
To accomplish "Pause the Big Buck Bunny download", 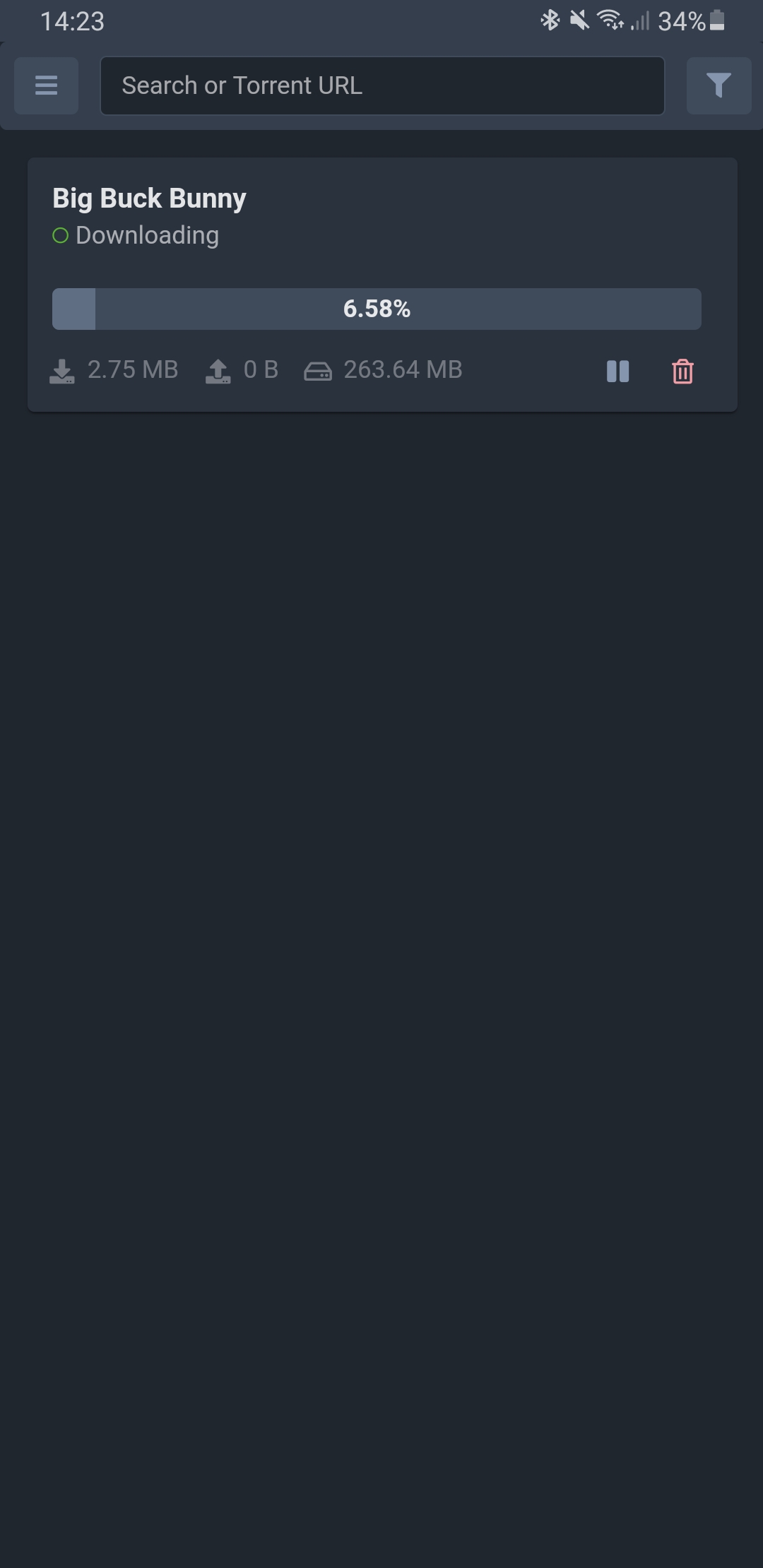I will [x=617, y=372].
